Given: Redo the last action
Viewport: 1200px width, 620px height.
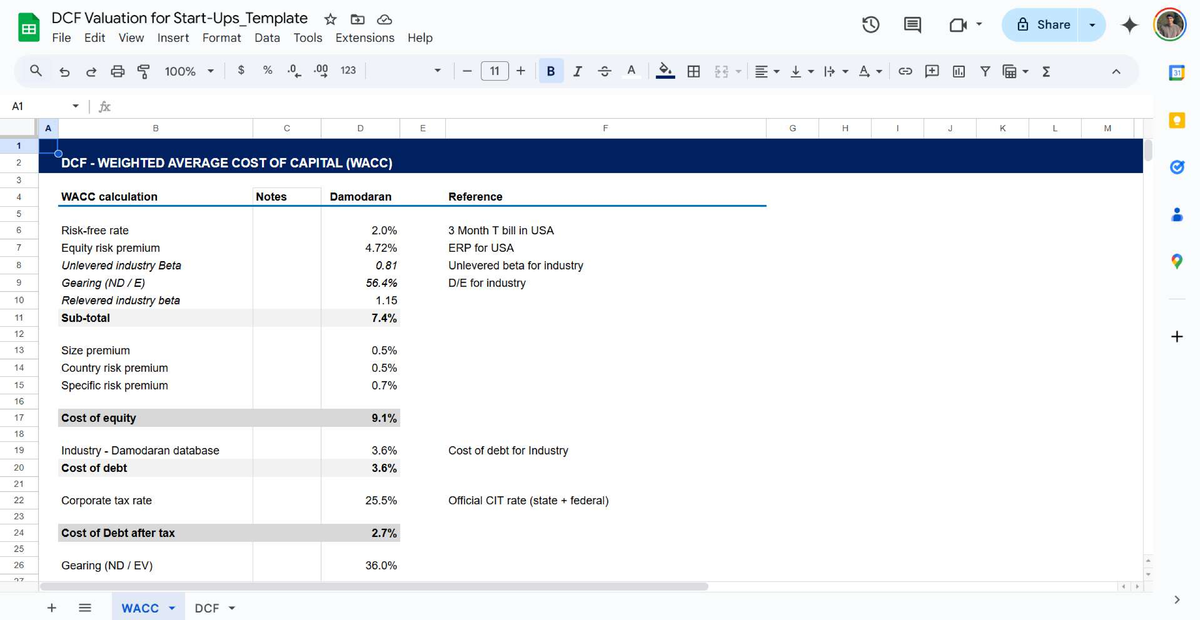Looking at the screenshot, I should tap(91, 71).
